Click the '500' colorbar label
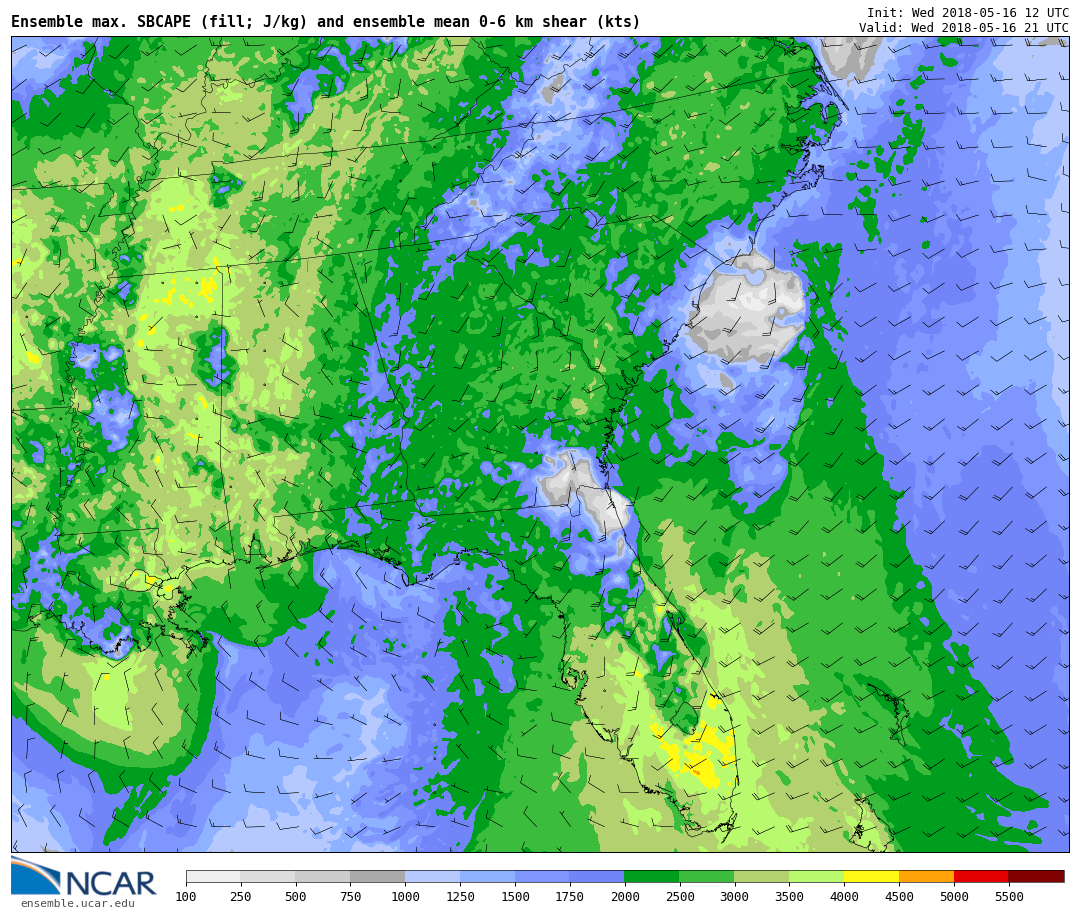The width and height of the screenshot is (1080, 915). tap(295, 896)
